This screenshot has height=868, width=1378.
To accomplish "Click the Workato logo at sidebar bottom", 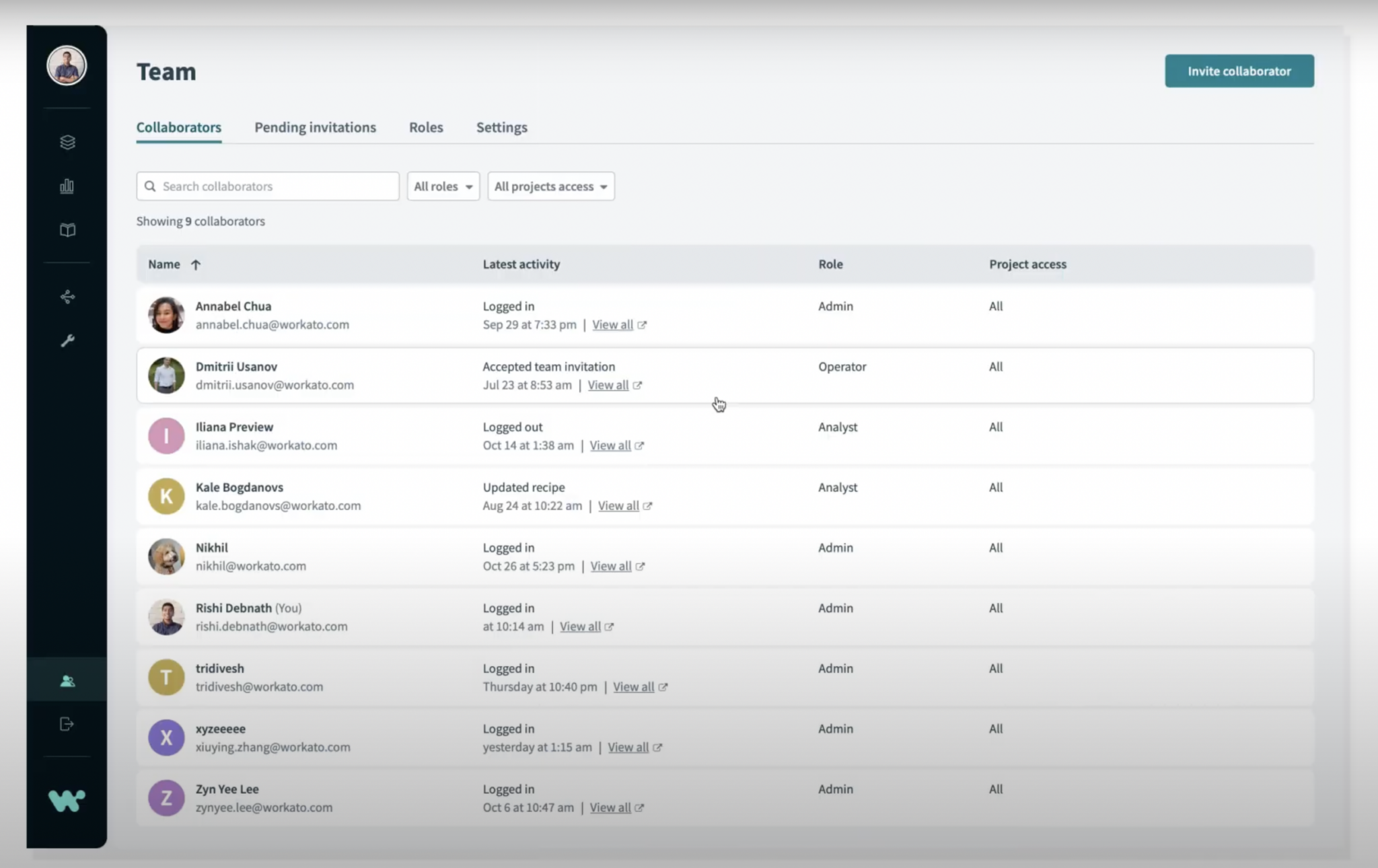I will (67, 800).
